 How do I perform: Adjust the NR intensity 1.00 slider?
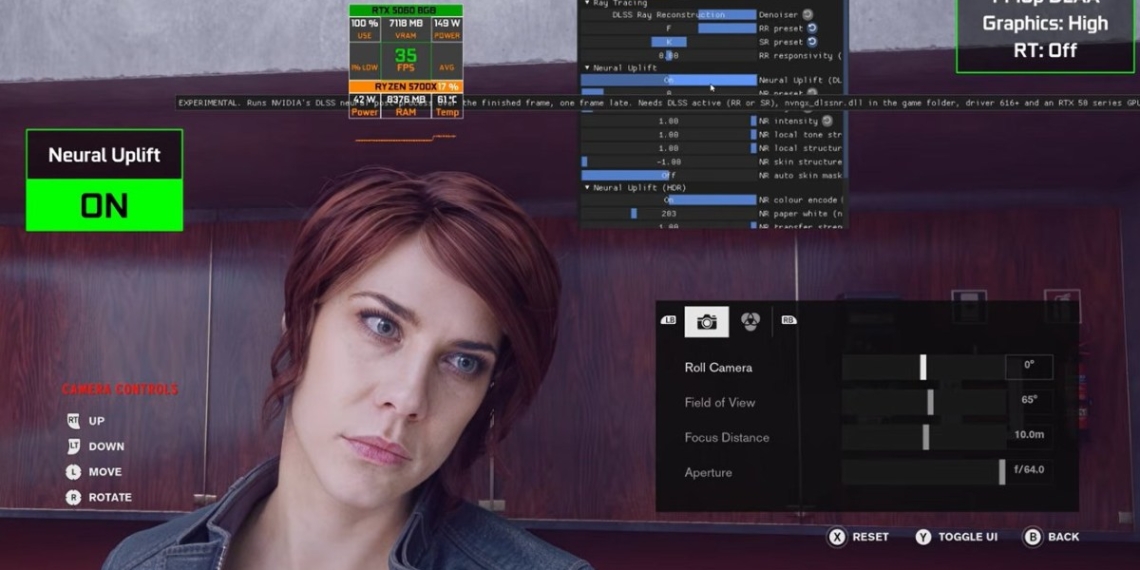pos(668,121)
